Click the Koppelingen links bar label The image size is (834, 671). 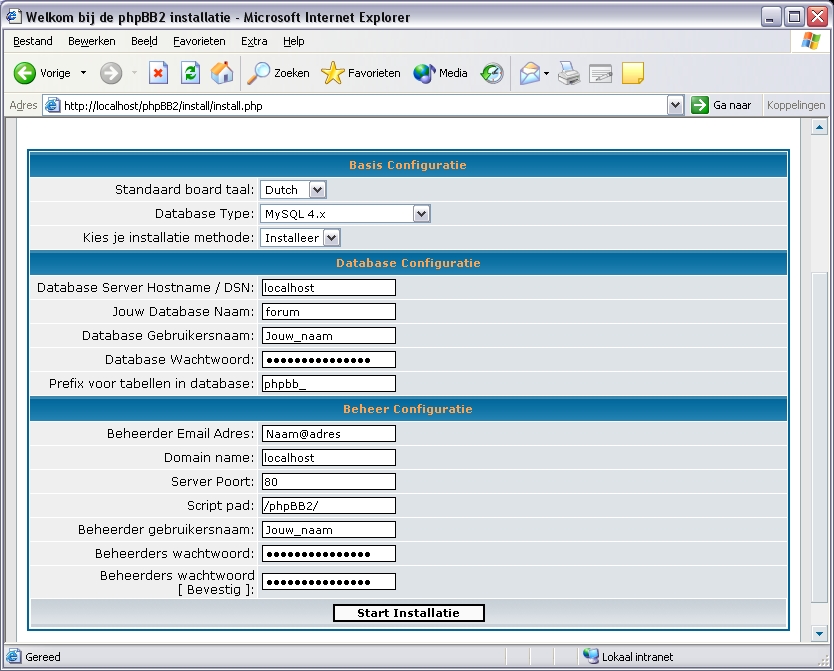coord(796,105)
